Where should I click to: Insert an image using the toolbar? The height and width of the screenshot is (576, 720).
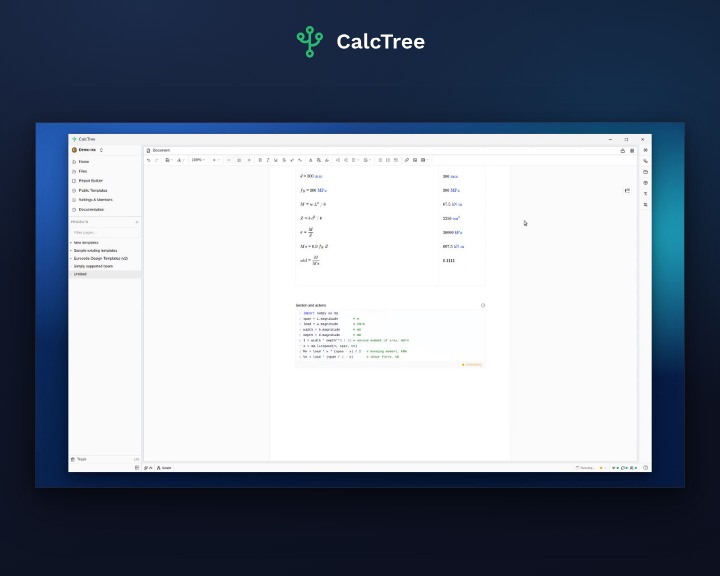pyautogui.click(x=415, y=160)
